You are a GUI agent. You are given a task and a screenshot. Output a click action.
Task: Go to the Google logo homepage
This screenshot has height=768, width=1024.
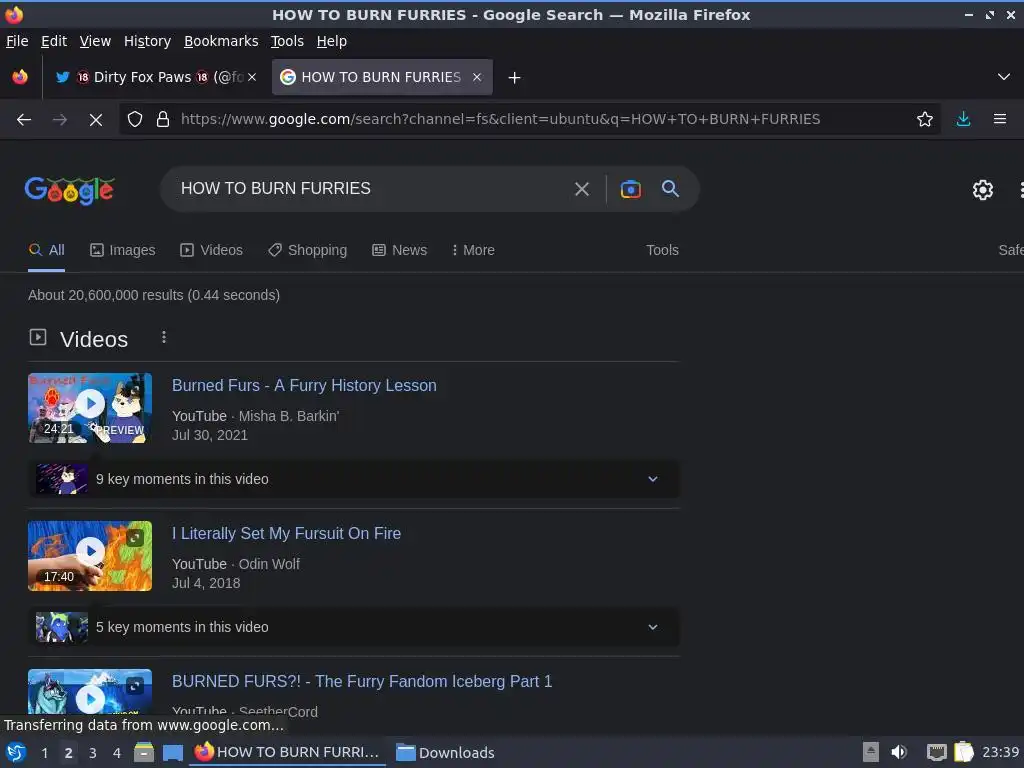point(70,190)
